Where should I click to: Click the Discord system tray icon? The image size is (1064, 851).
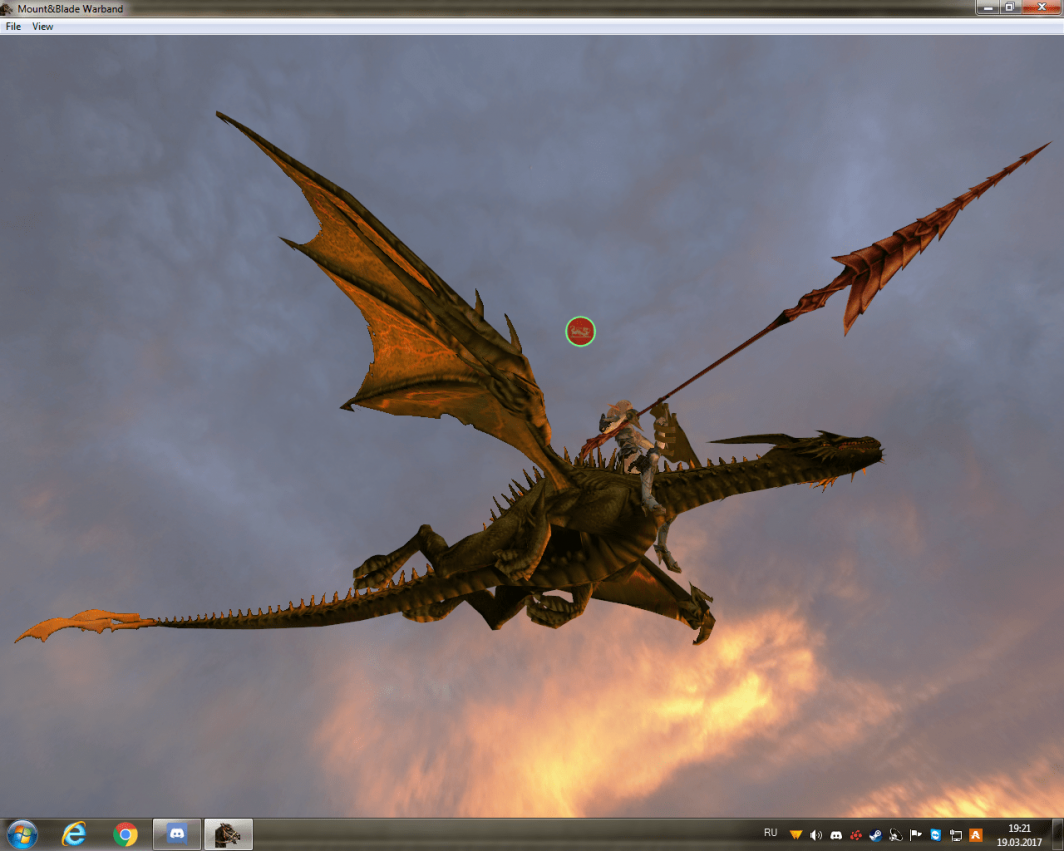(836, 834)
